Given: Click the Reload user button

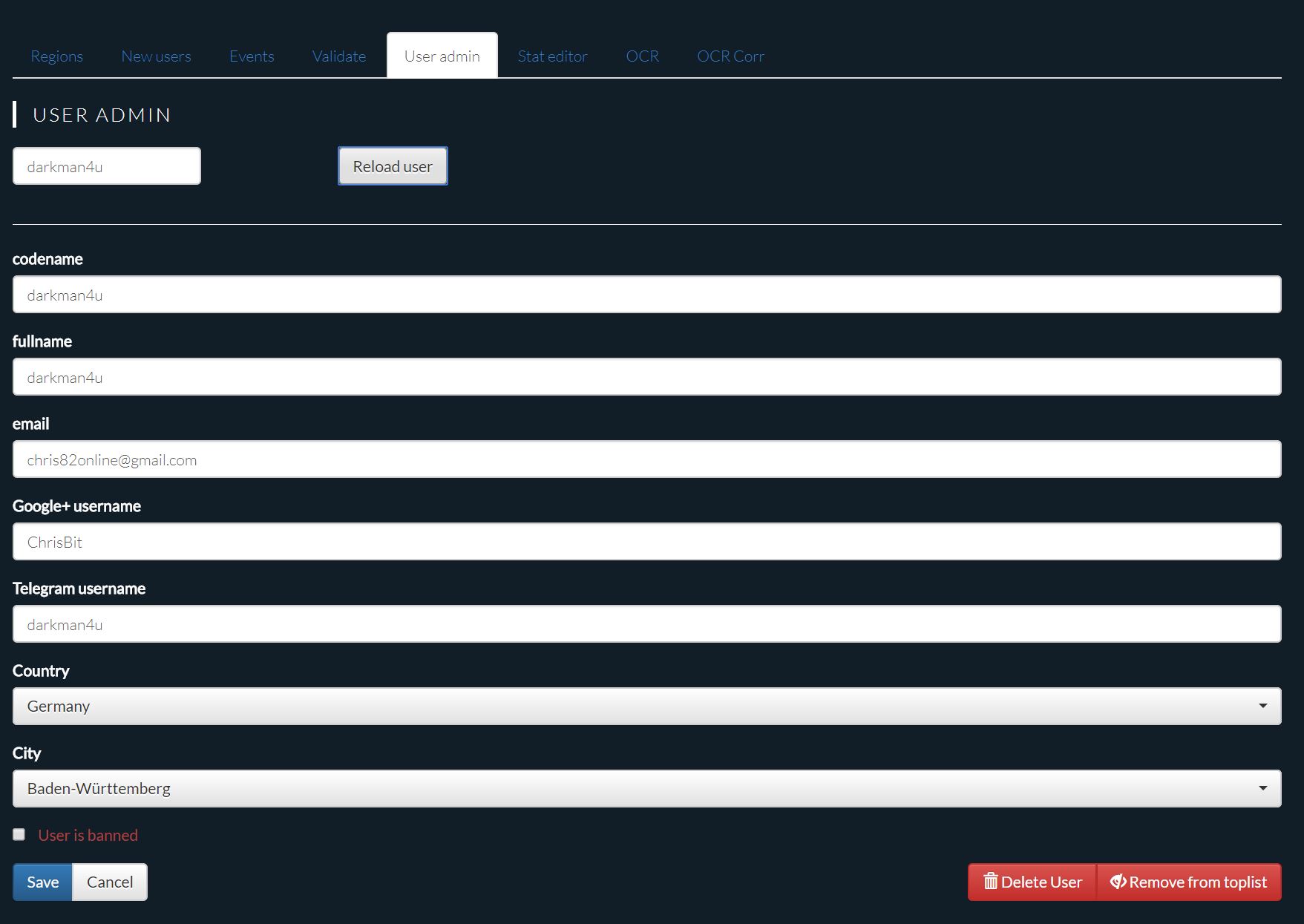Looking at the screenshot, I should coord(393,166).
